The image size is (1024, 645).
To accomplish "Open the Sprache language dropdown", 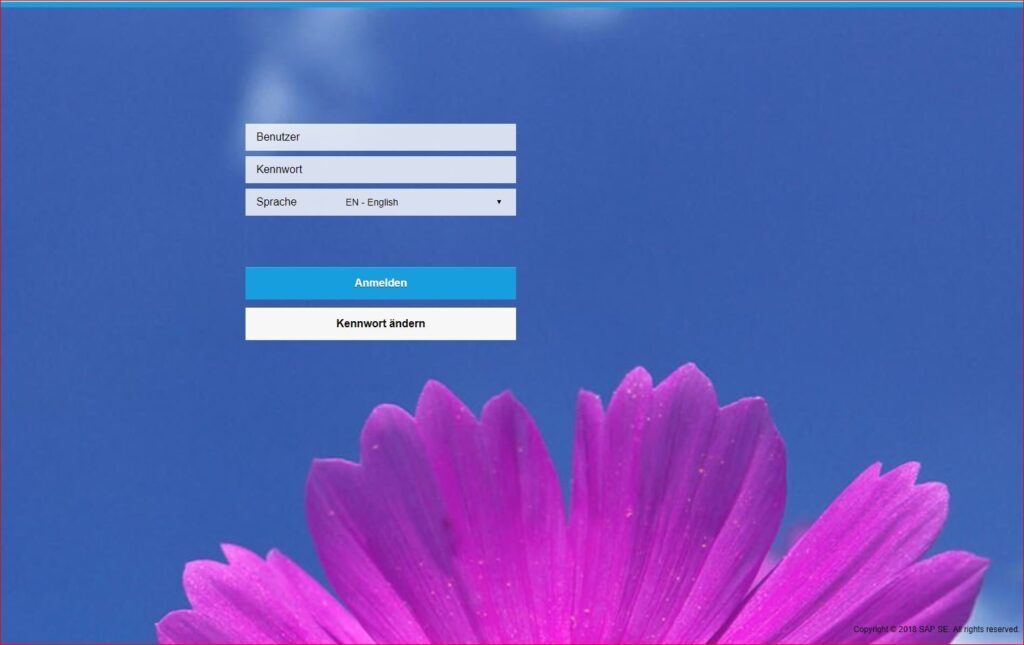I will [420, 202].
